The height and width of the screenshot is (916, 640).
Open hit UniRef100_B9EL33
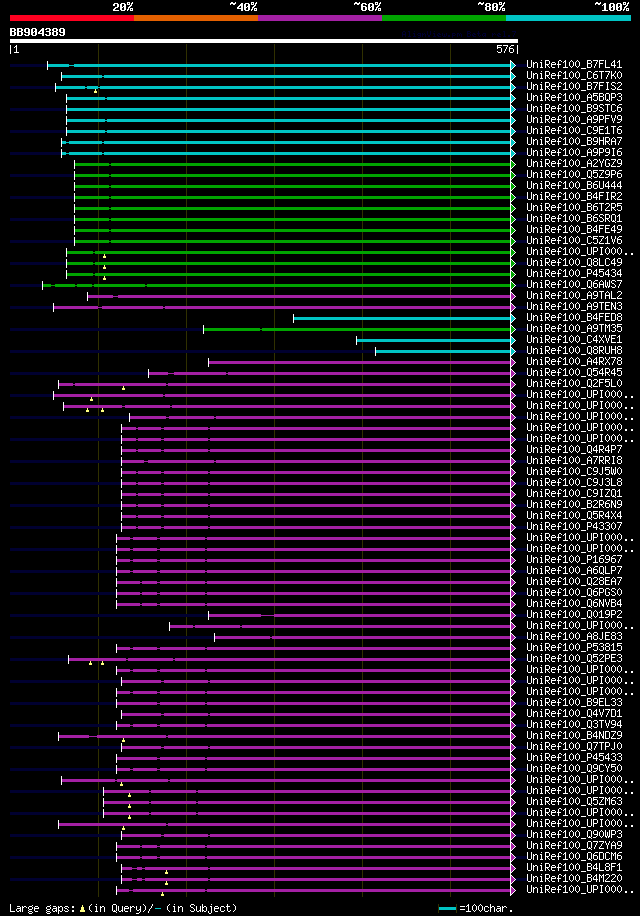574,702
